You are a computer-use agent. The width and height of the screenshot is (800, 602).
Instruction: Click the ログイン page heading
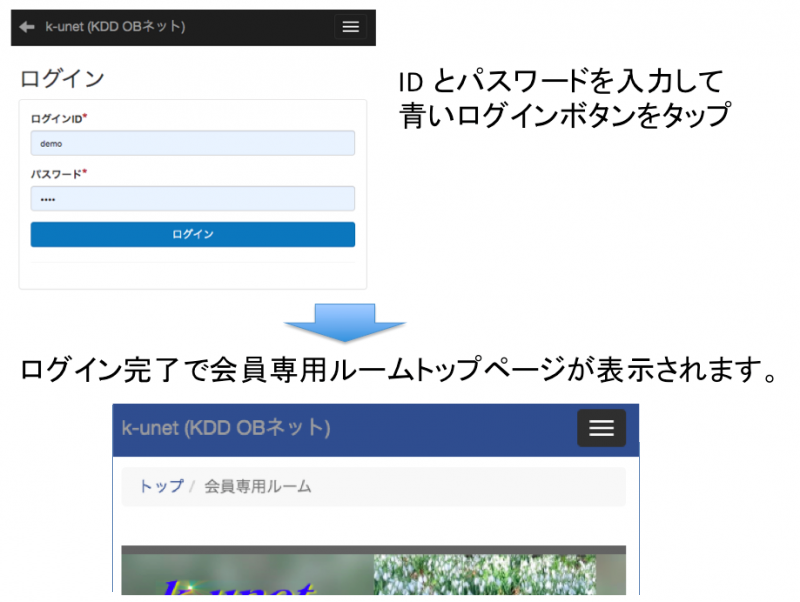[x=62, y=79]
